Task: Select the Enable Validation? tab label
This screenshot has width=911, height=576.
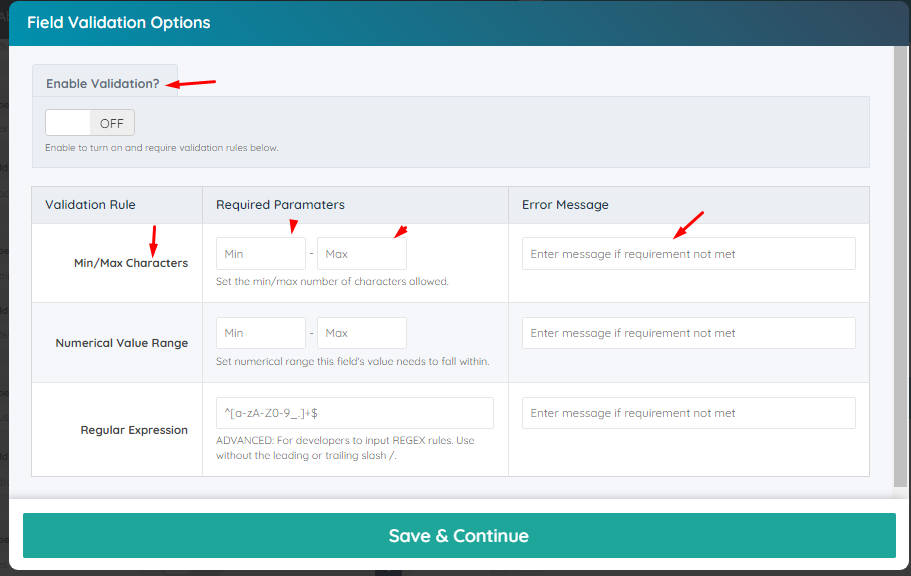Action: click(x=103, y=84)
